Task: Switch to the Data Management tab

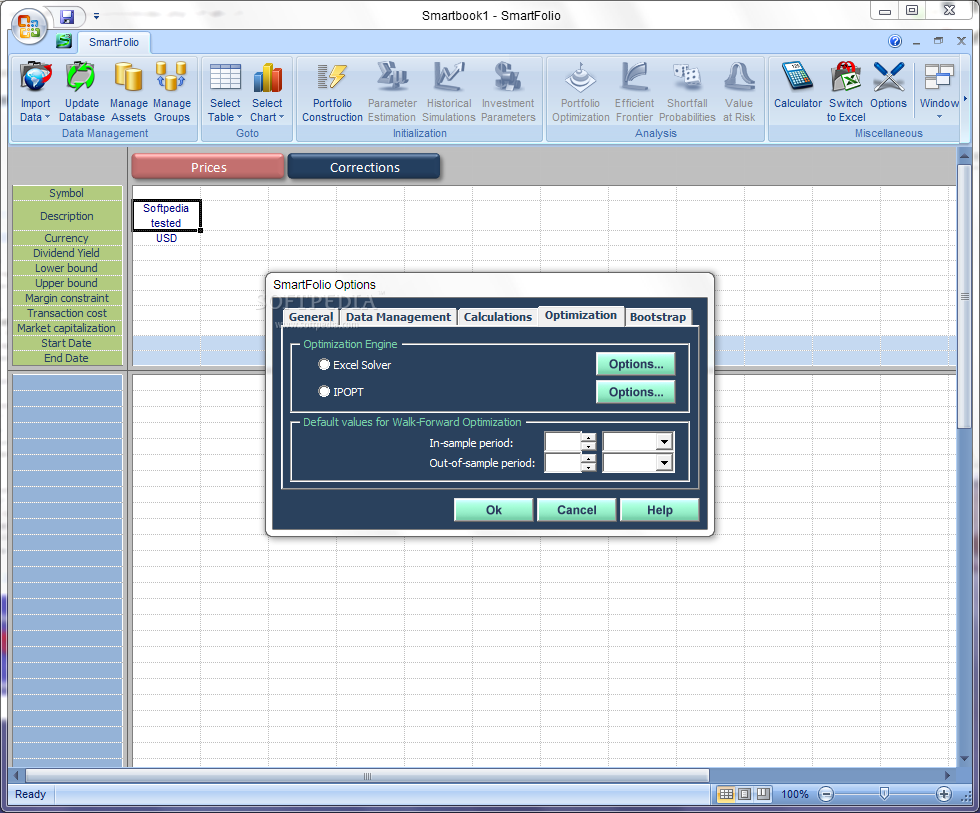Action: coord(398,317)
